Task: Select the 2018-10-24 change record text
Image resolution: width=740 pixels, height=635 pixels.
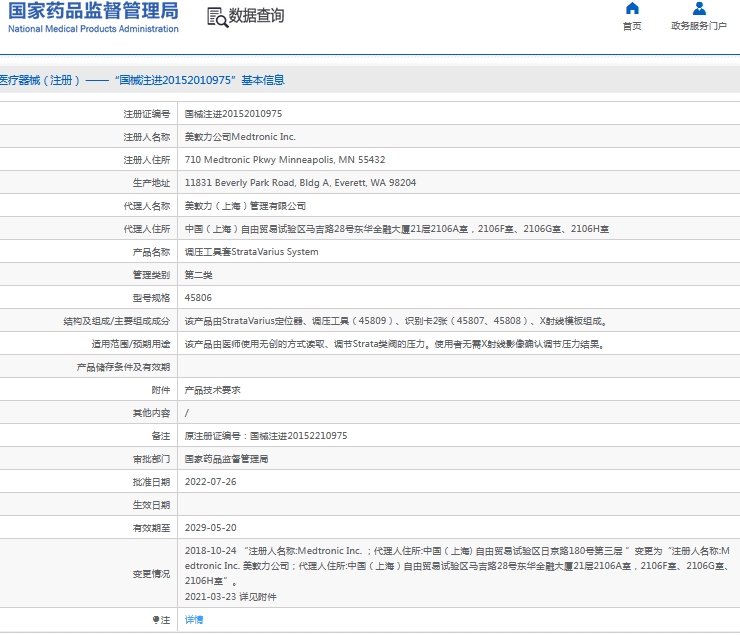Action: click(457, 566)
